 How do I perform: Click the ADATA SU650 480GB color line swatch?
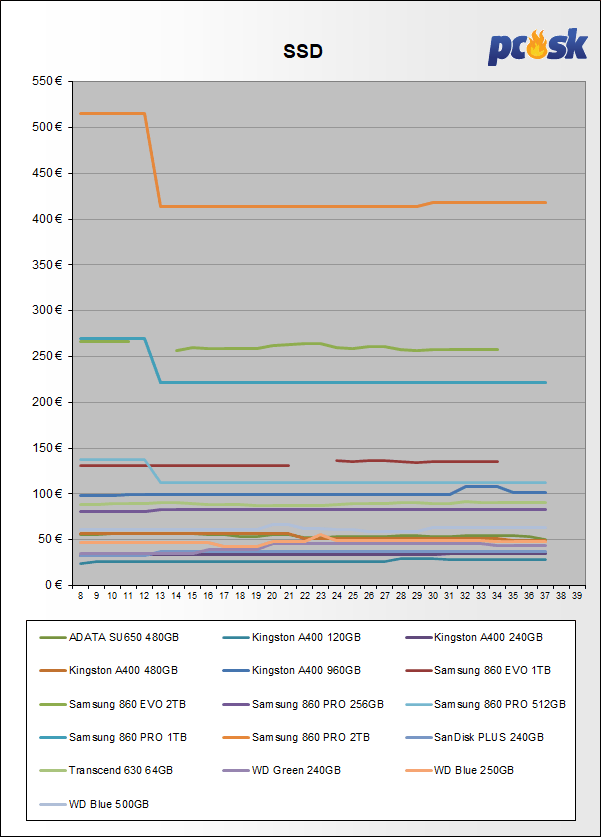[x=53, y=637]
